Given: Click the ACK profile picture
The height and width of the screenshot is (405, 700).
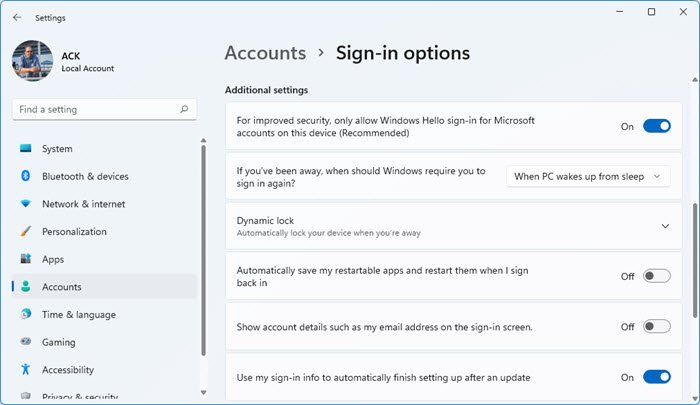Looking at the screenshot, I should pos(32,60).
